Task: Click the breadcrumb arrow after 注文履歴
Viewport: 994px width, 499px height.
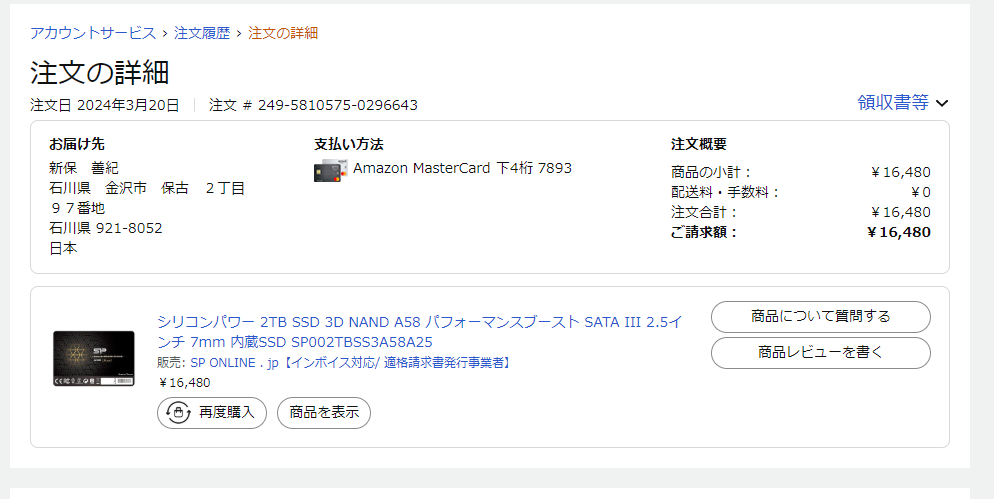Action: (x=240, y=33)
